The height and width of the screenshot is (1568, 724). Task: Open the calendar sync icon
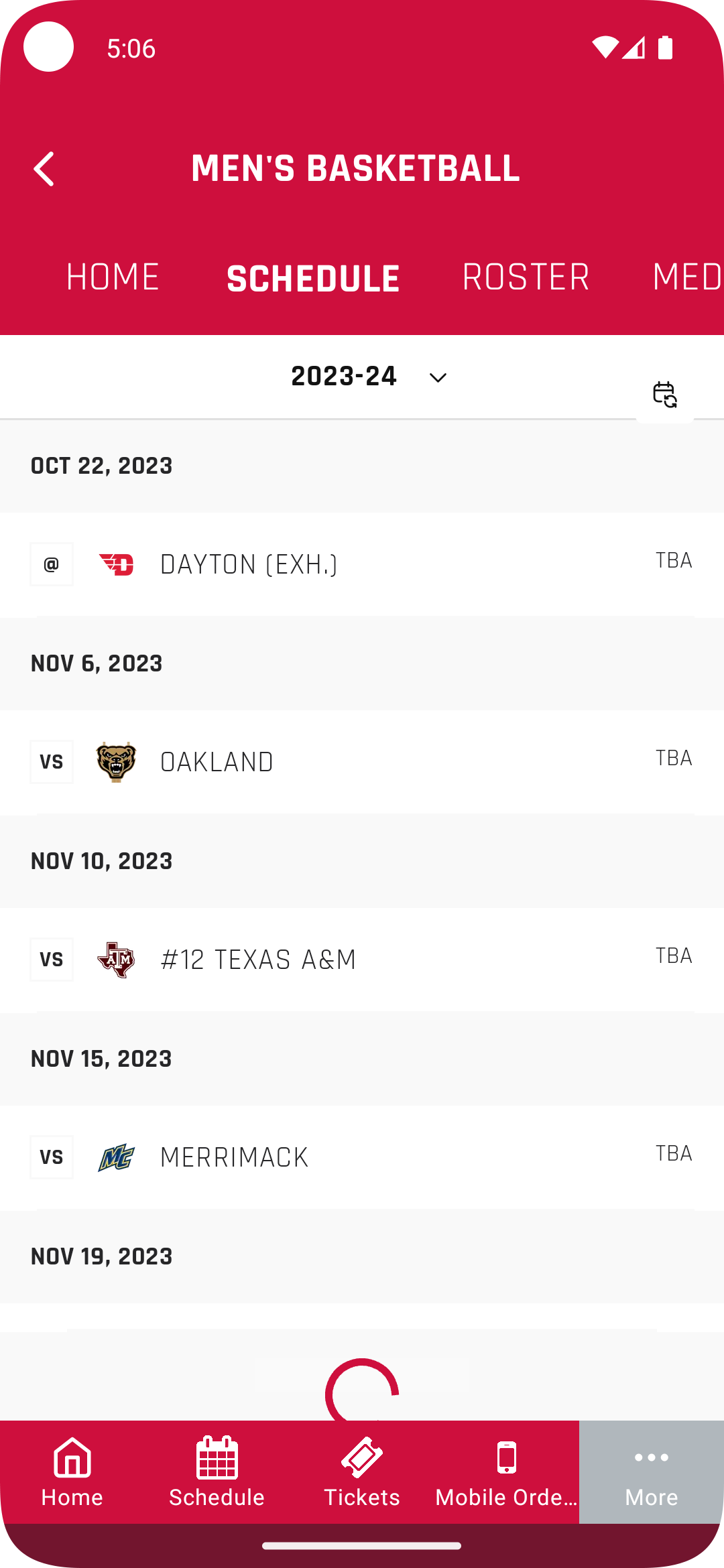(664, 395)
